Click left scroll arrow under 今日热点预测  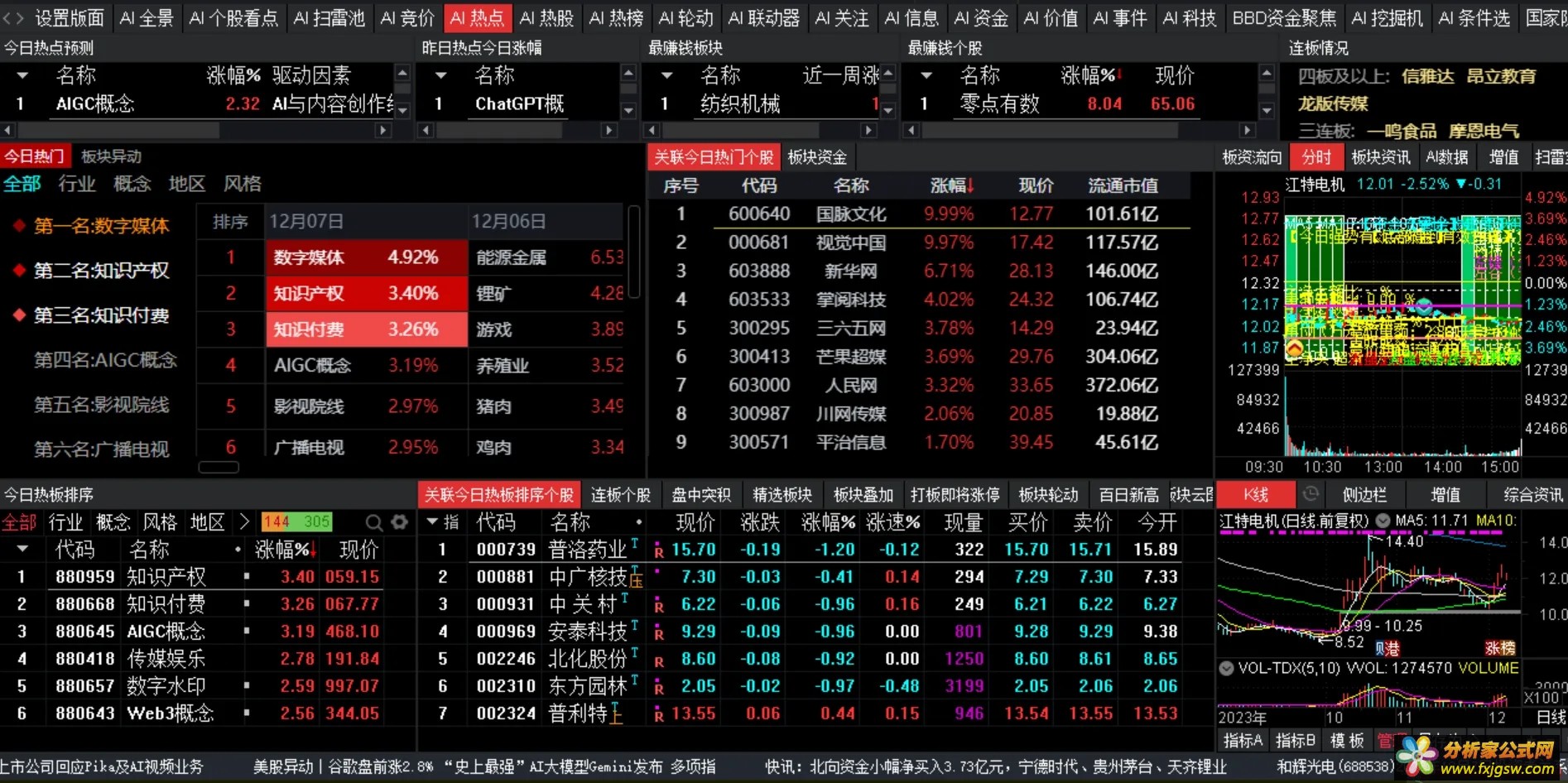pyautogui.click(x=7, y=130)
